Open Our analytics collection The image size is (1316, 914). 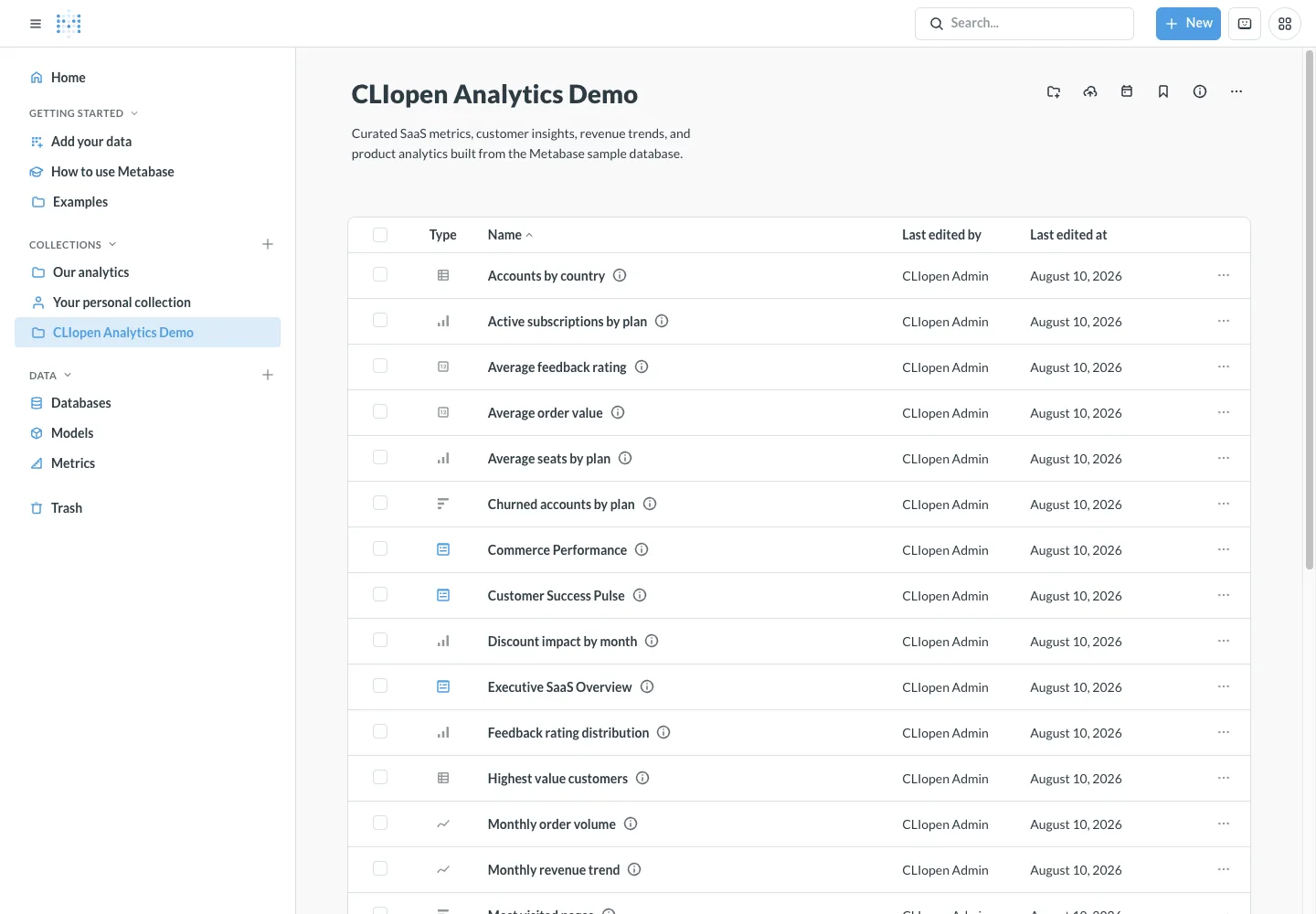pyautogui.click(x=147, y=272)
